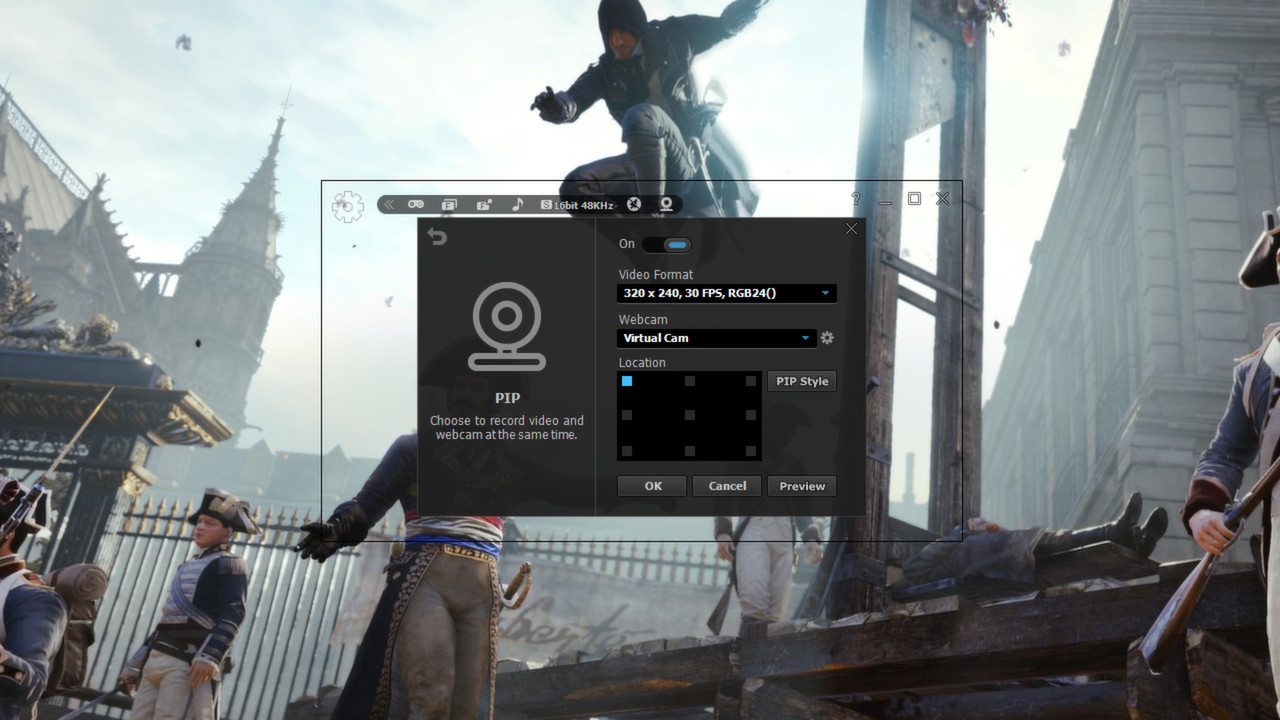Screen dimensions: 1280x720
Task: Select the top-left PIP location square
Action: click(x=627, y=381)
